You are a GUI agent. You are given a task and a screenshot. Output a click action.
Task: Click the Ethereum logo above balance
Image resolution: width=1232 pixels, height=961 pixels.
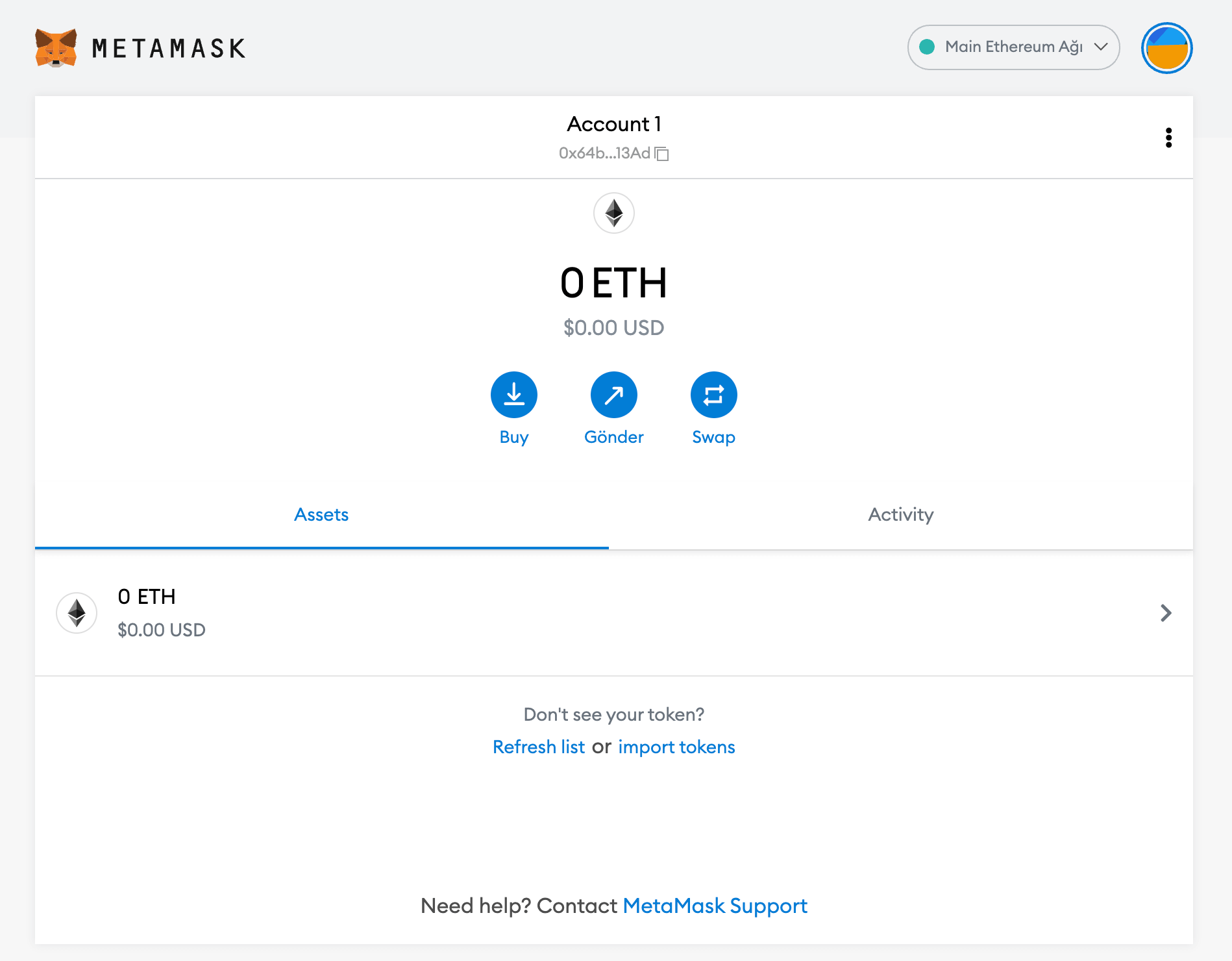[x=613, y=213]
